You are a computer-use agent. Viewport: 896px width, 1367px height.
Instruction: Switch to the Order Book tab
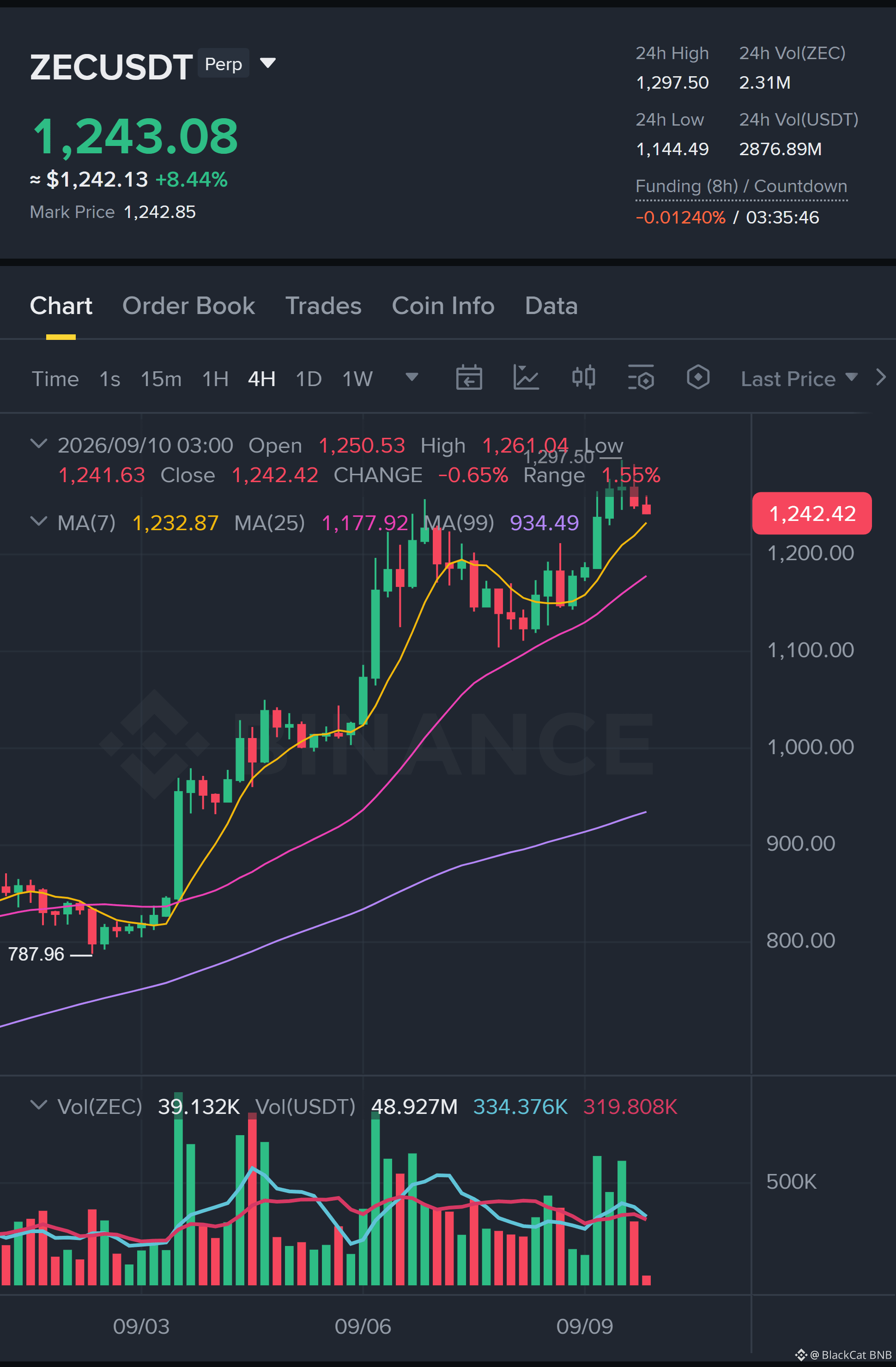point(188,306)
